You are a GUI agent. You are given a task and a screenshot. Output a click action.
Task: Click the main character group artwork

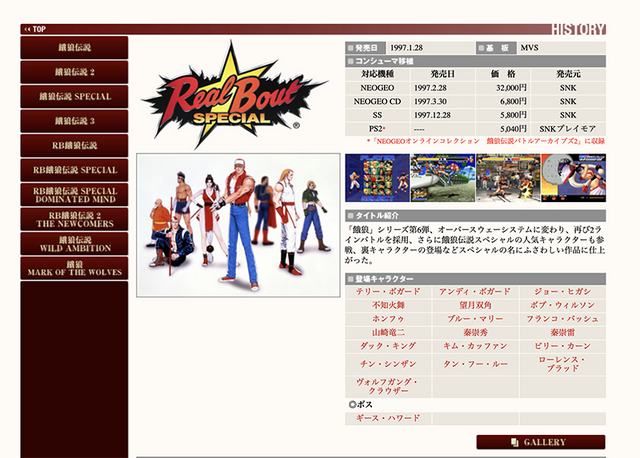pos(238,225)
